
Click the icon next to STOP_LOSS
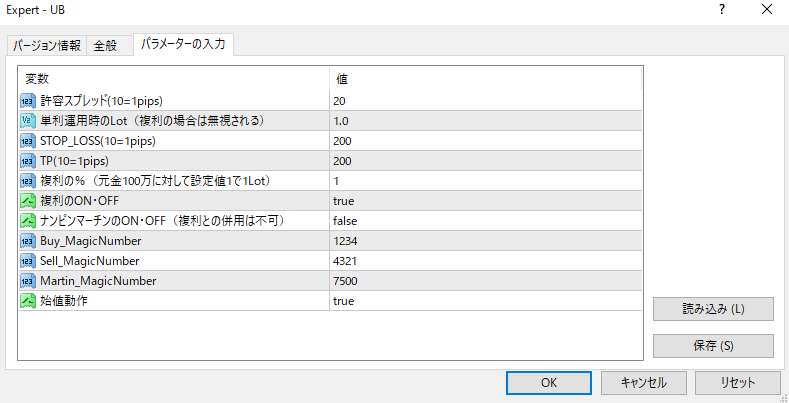tap(28, 140)
